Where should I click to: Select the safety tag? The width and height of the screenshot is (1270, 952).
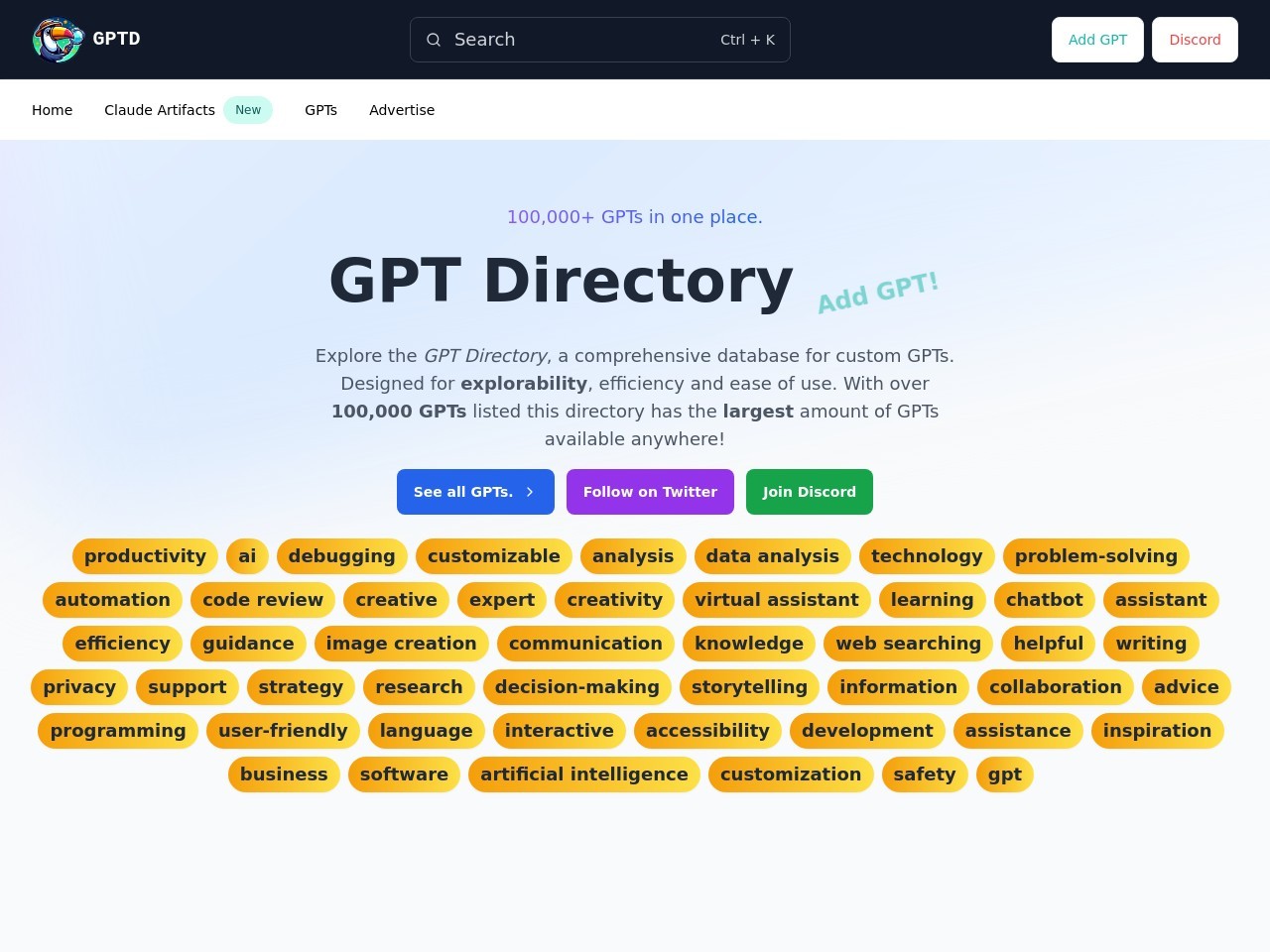925,774
